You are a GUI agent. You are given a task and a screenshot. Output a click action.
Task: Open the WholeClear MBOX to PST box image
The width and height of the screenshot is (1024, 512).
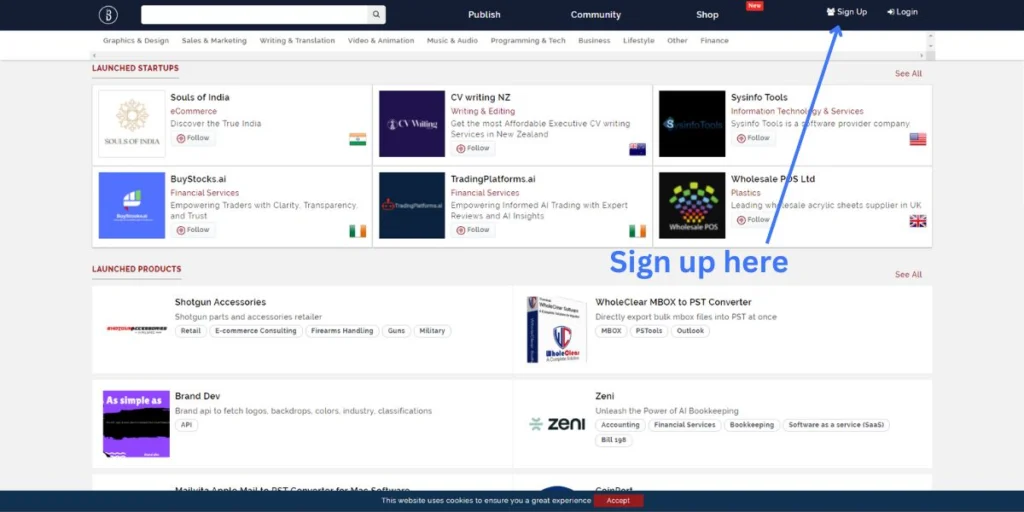(x=556, y=330)
